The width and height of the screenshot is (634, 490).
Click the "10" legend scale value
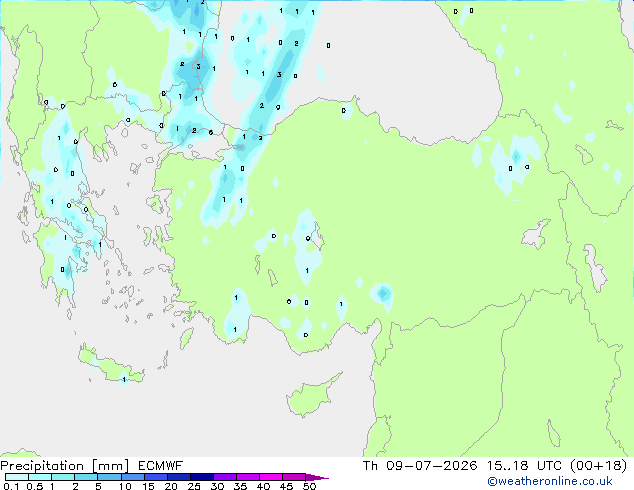pos(125,486)
